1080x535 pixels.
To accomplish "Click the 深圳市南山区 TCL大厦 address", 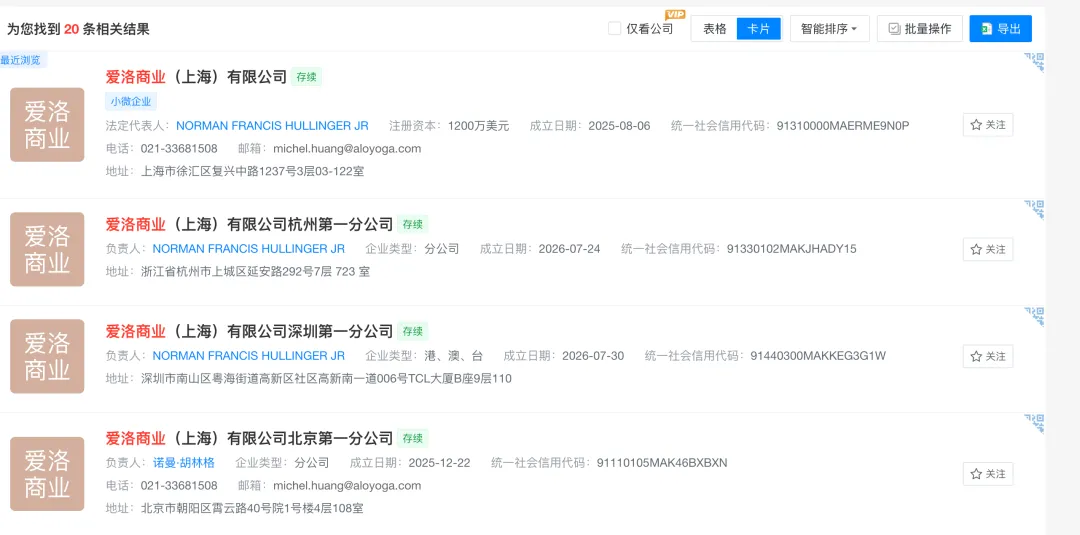I will 326,379.
